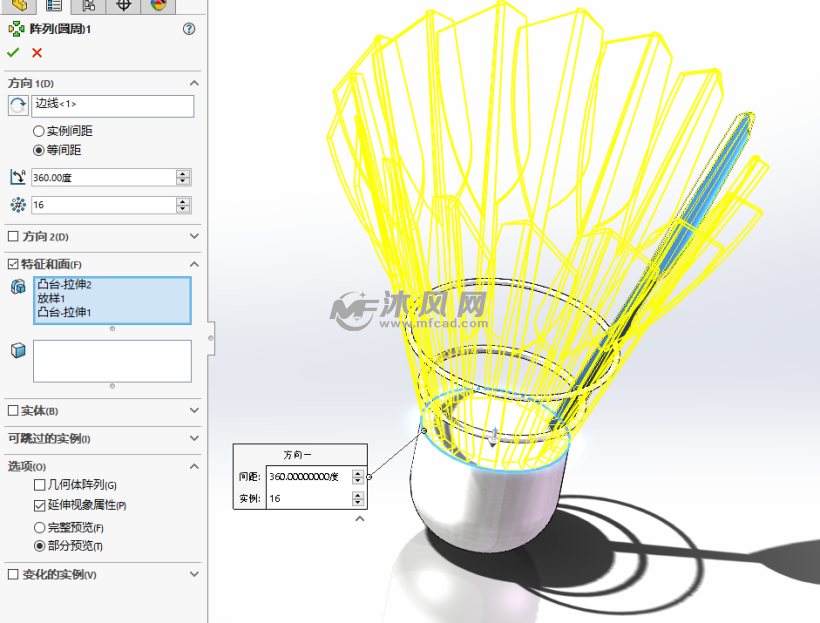
Task: Select 凸台-拉伸2 in feature list
Action: [64, 285]
